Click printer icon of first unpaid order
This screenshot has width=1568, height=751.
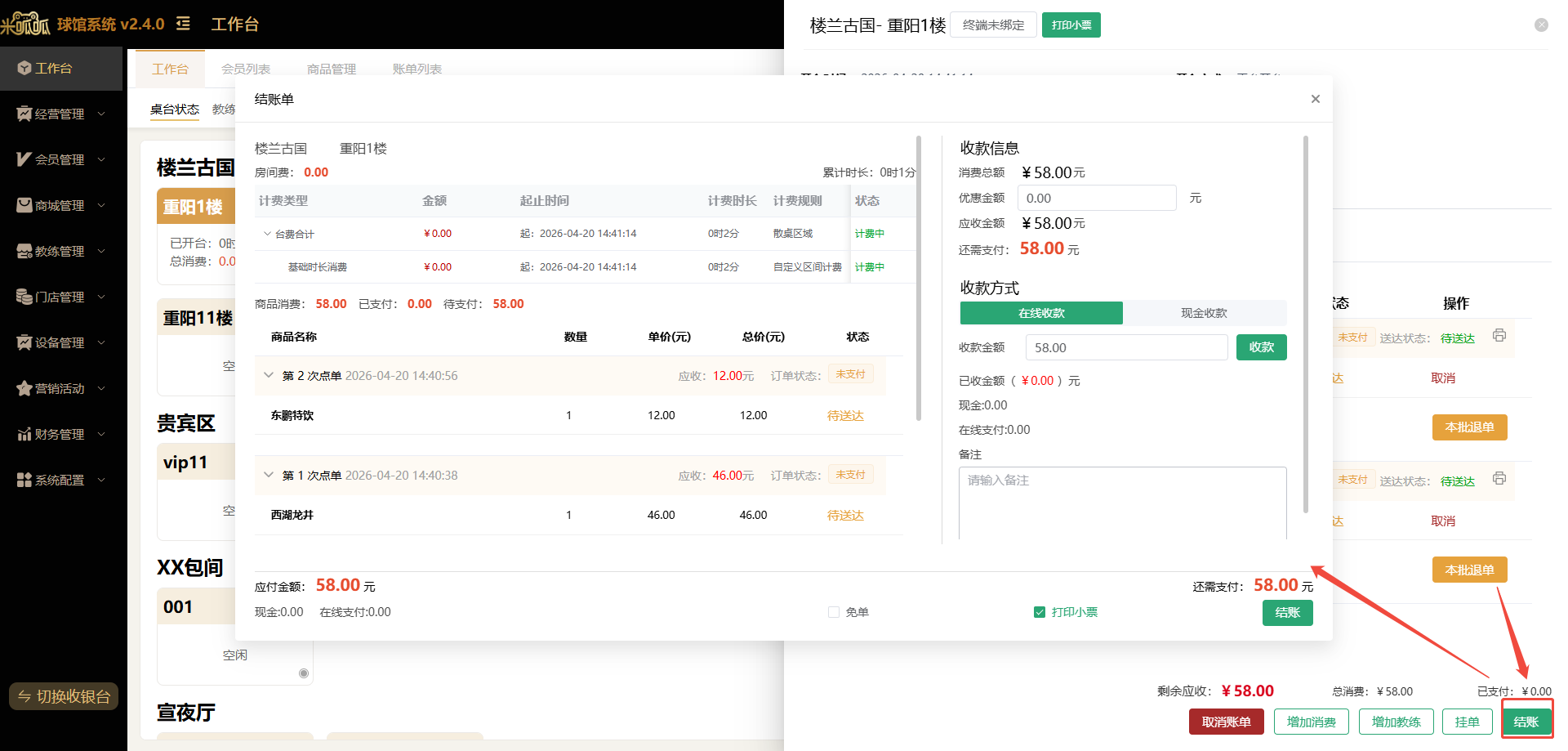(x=1499, y=336)
